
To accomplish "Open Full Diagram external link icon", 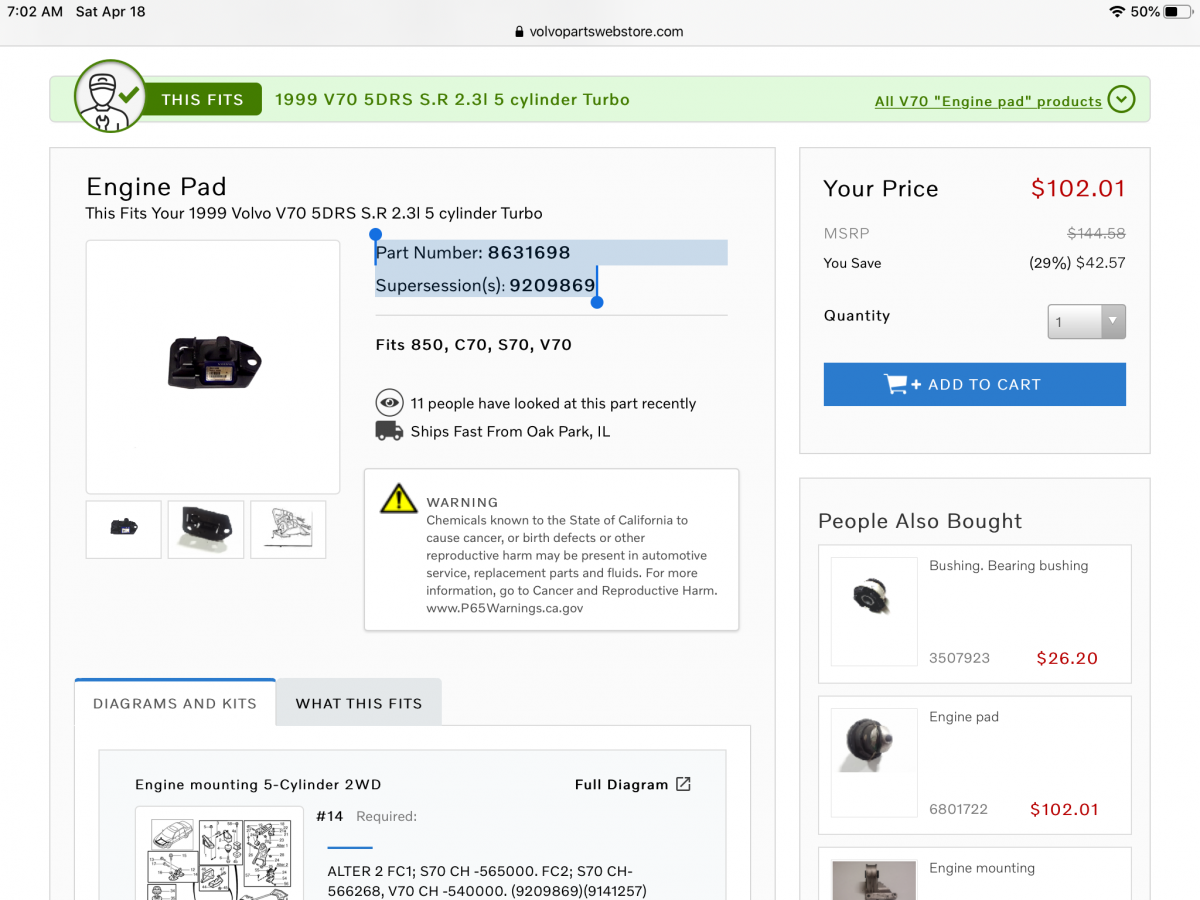I will (x=683, y=784).
